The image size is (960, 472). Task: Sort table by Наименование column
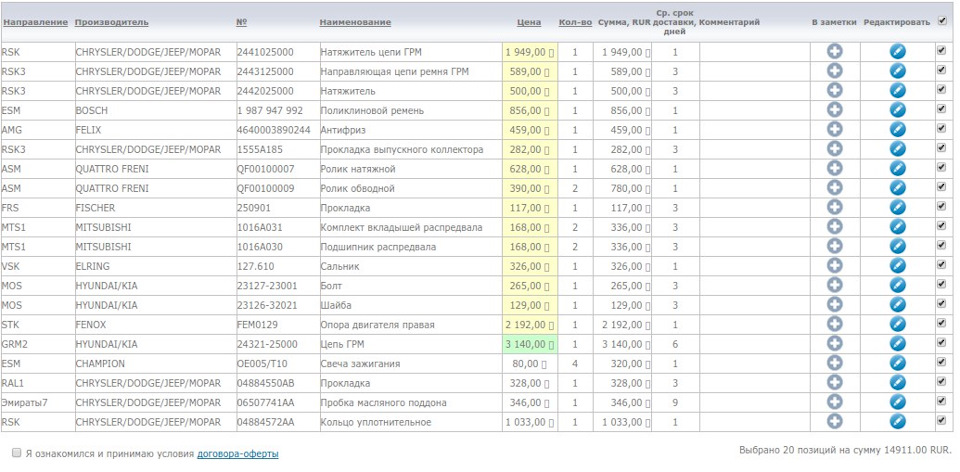tap(355, 22)
